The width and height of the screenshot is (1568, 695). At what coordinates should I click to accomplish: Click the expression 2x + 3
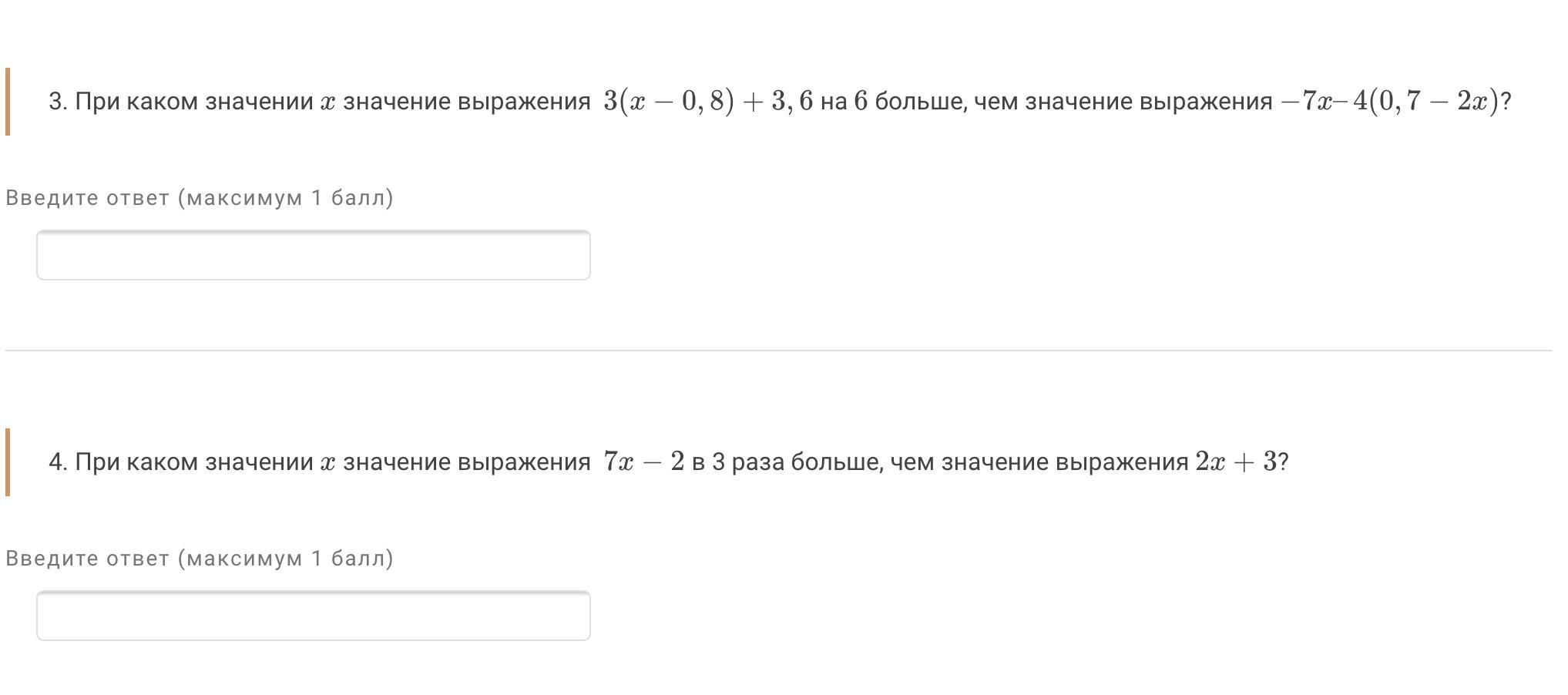(1235, 462)
